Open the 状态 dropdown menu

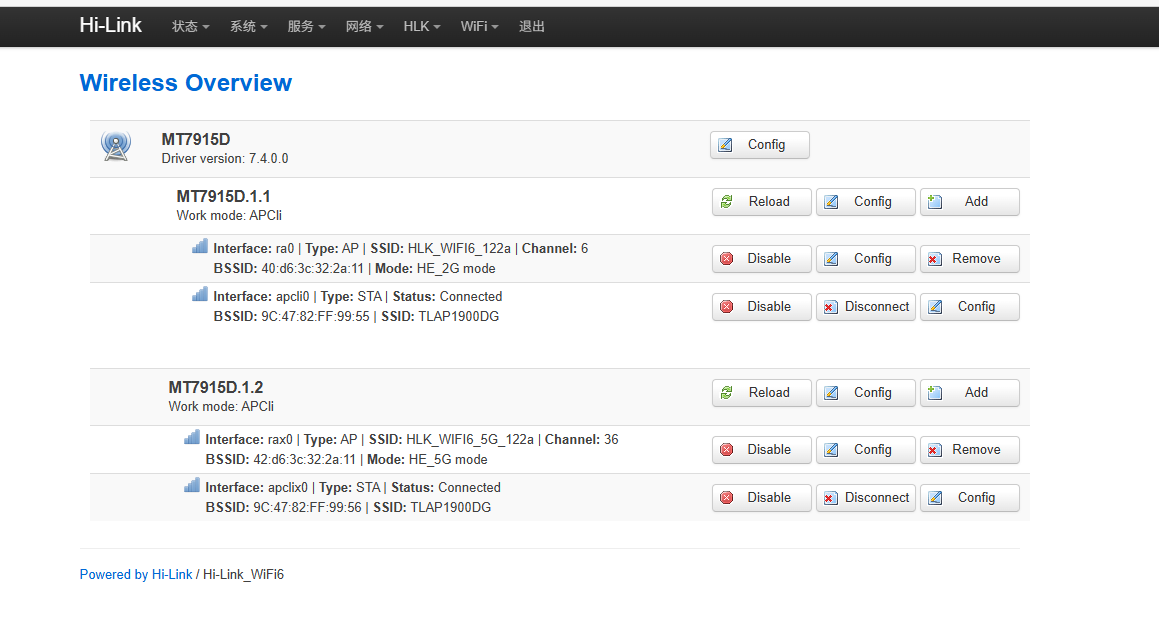[x=190, y=27]
